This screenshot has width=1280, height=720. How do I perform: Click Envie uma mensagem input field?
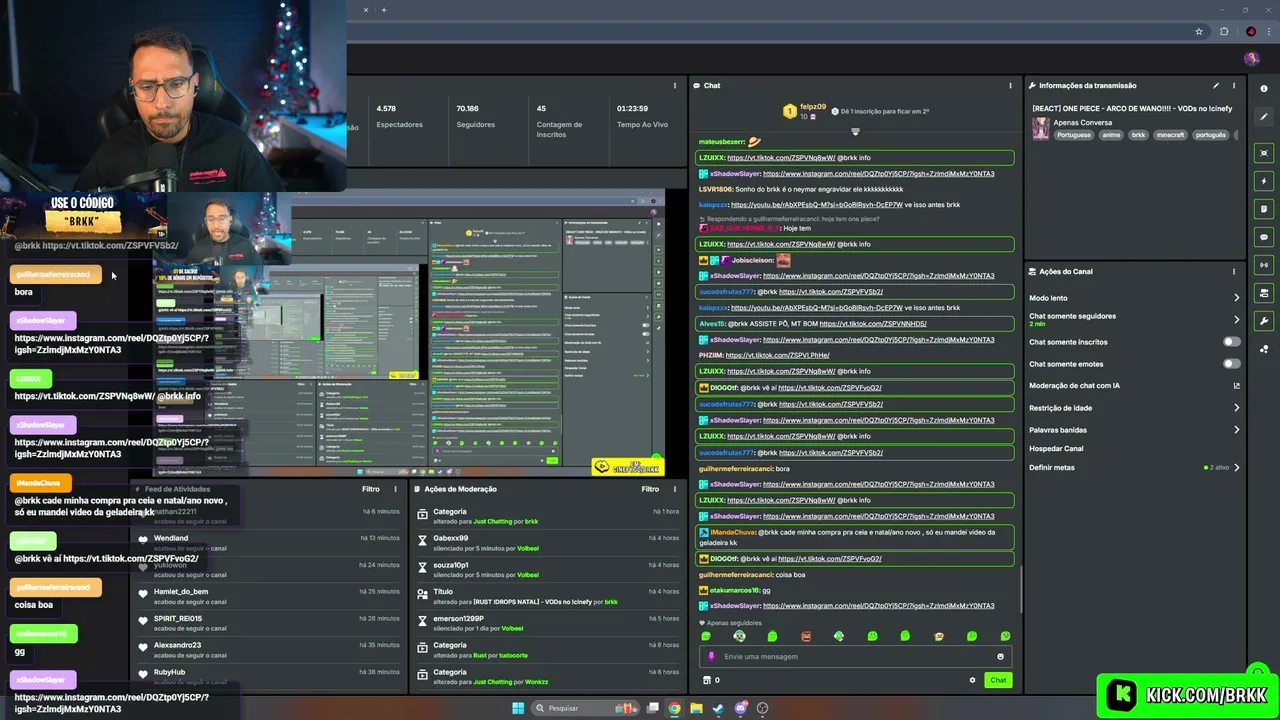point(855,657)
